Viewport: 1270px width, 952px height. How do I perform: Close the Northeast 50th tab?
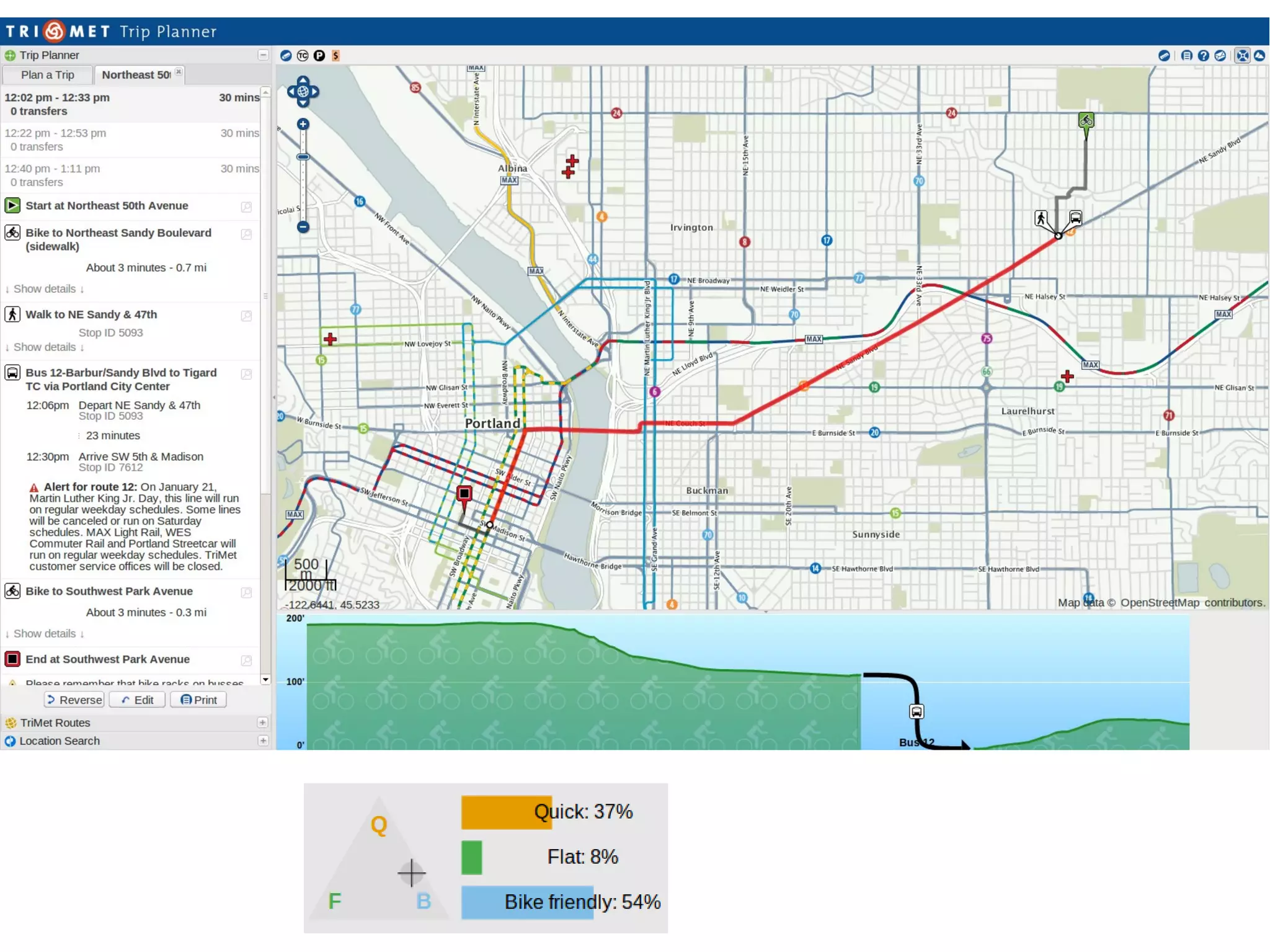coord(179,72)
